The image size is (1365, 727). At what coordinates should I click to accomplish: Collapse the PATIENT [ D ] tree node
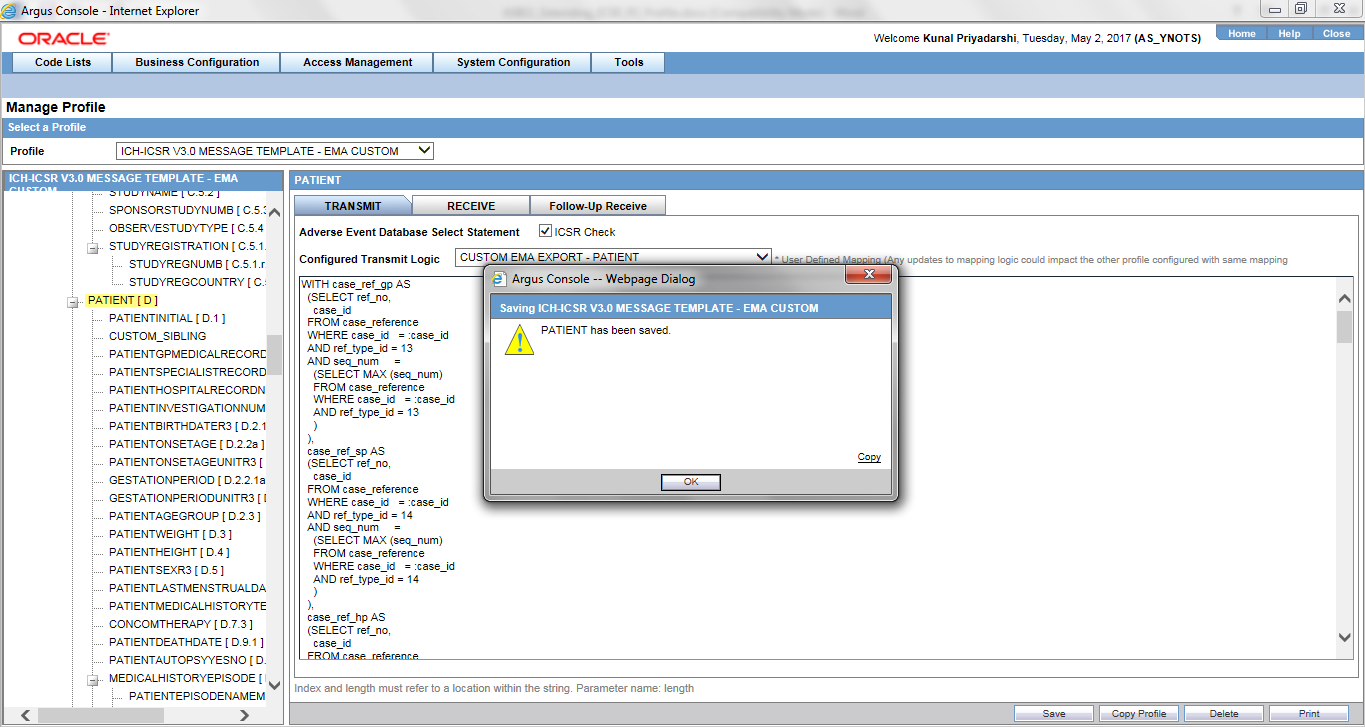(73, 301)
